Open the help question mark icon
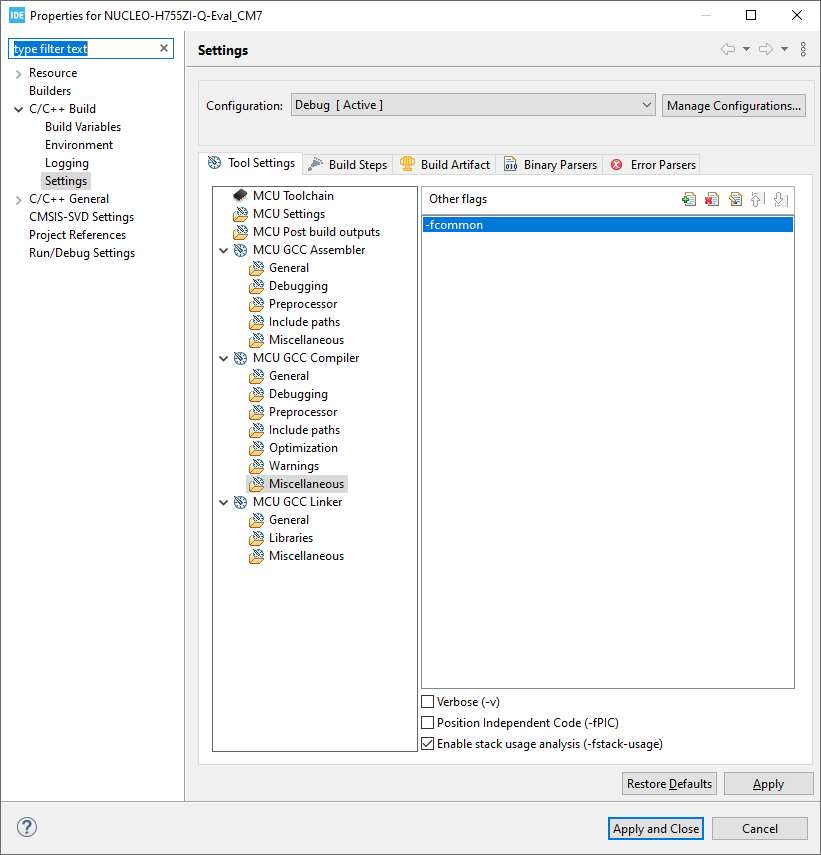821x855 pixels. click(27, 827)
